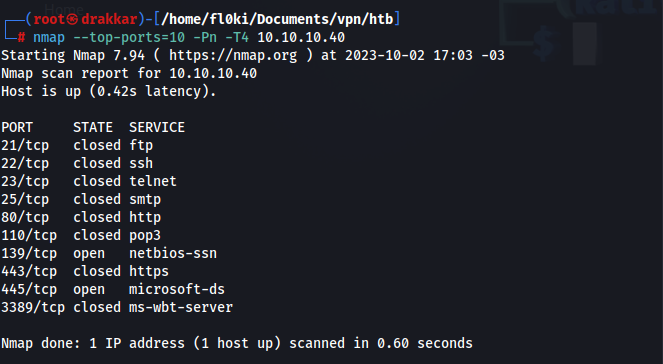Click the /home/fl0ki/Documents/vpn/htb path
The width and height of the screenshot is (663, 364).
pos(277,19)
